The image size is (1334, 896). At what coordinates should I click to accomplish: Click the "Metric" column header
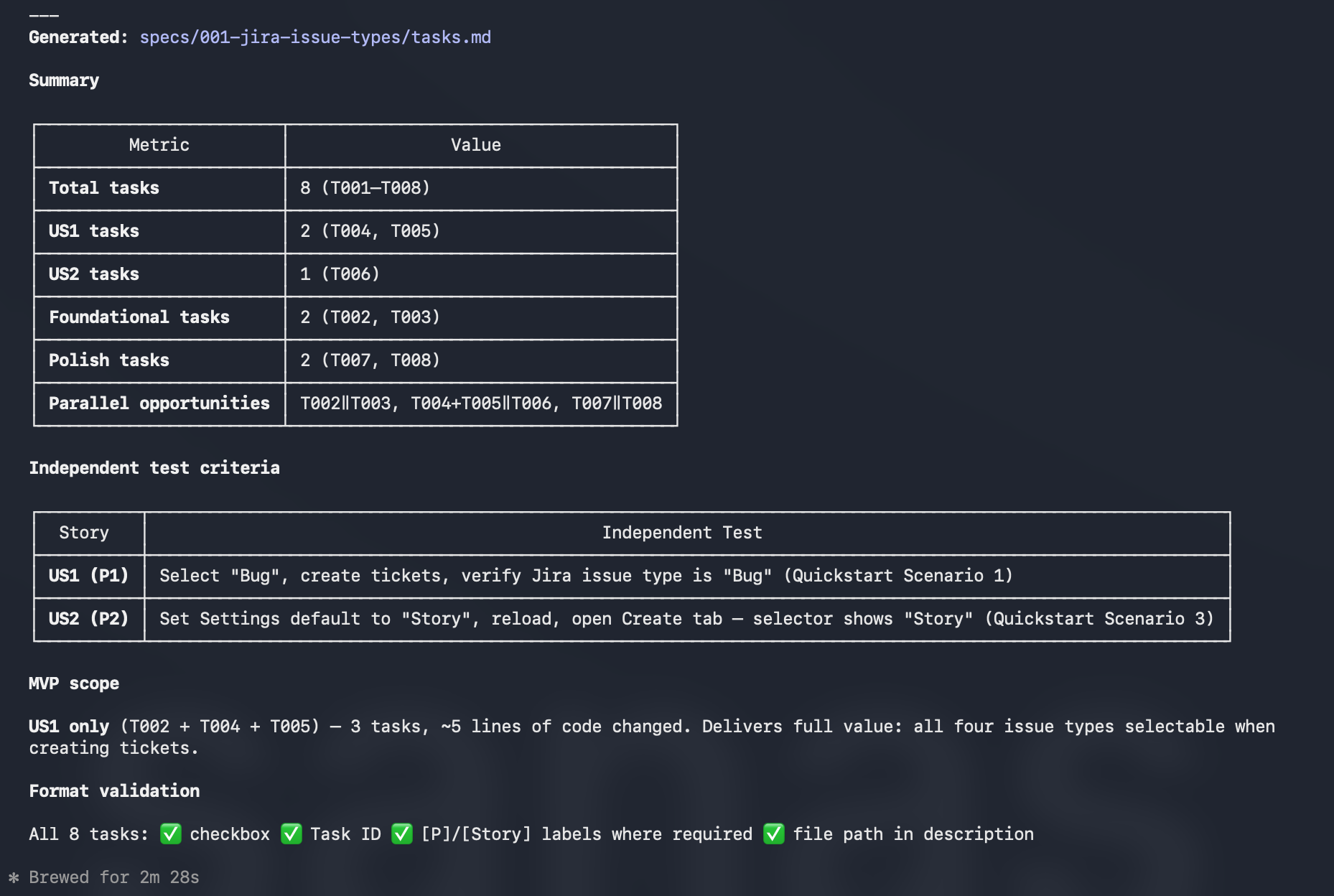pos(159,145)
